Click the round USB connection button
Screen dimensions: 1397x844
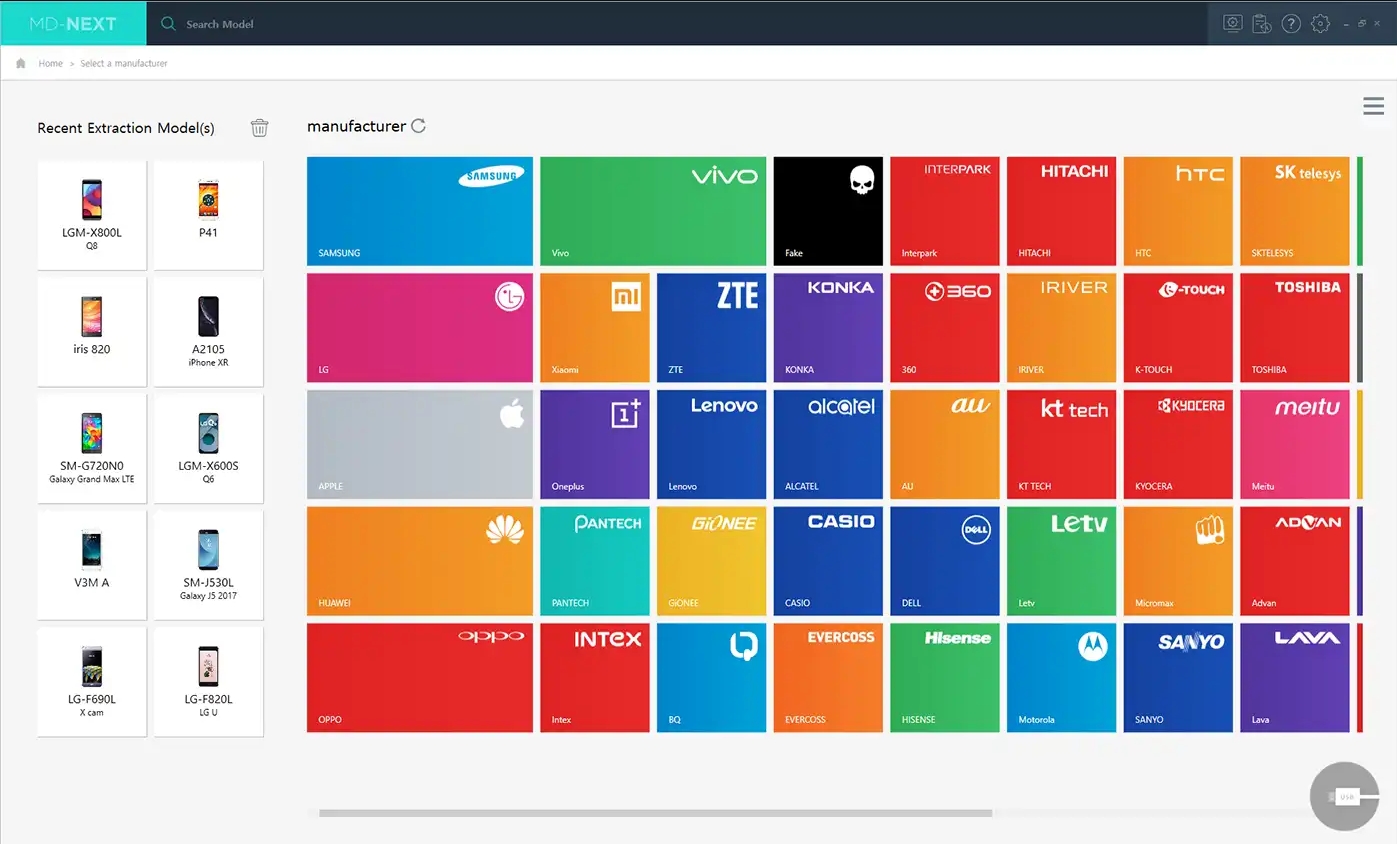coord(1344,797)
